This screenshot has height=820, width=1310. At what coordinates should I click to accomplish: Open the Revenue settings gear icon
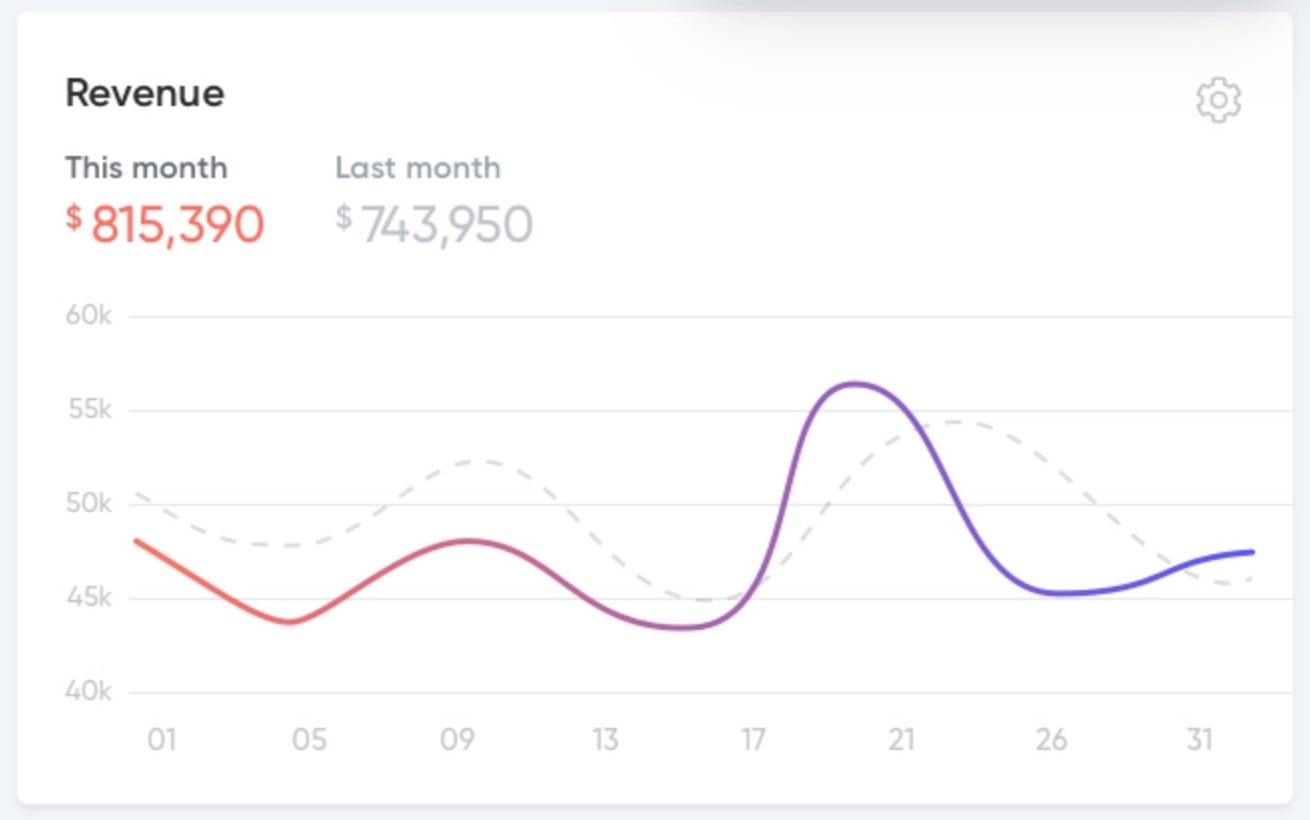(x=1218, y=100)
